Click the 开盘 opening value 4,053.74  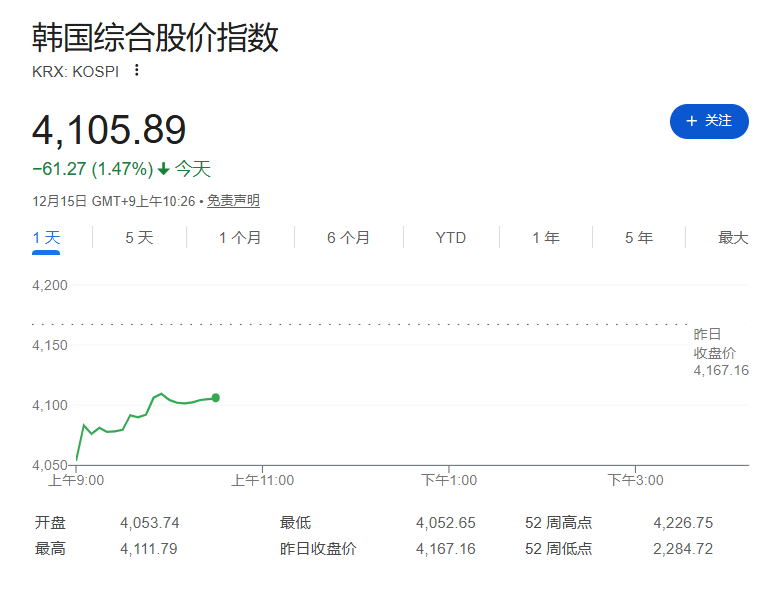[x=149, y=522]
